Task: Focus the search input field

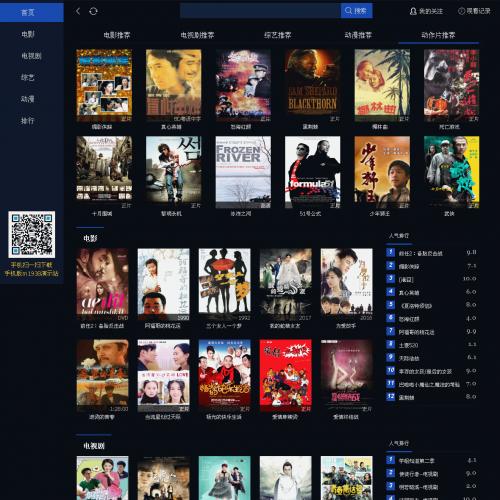Action: tap(260, 11)
